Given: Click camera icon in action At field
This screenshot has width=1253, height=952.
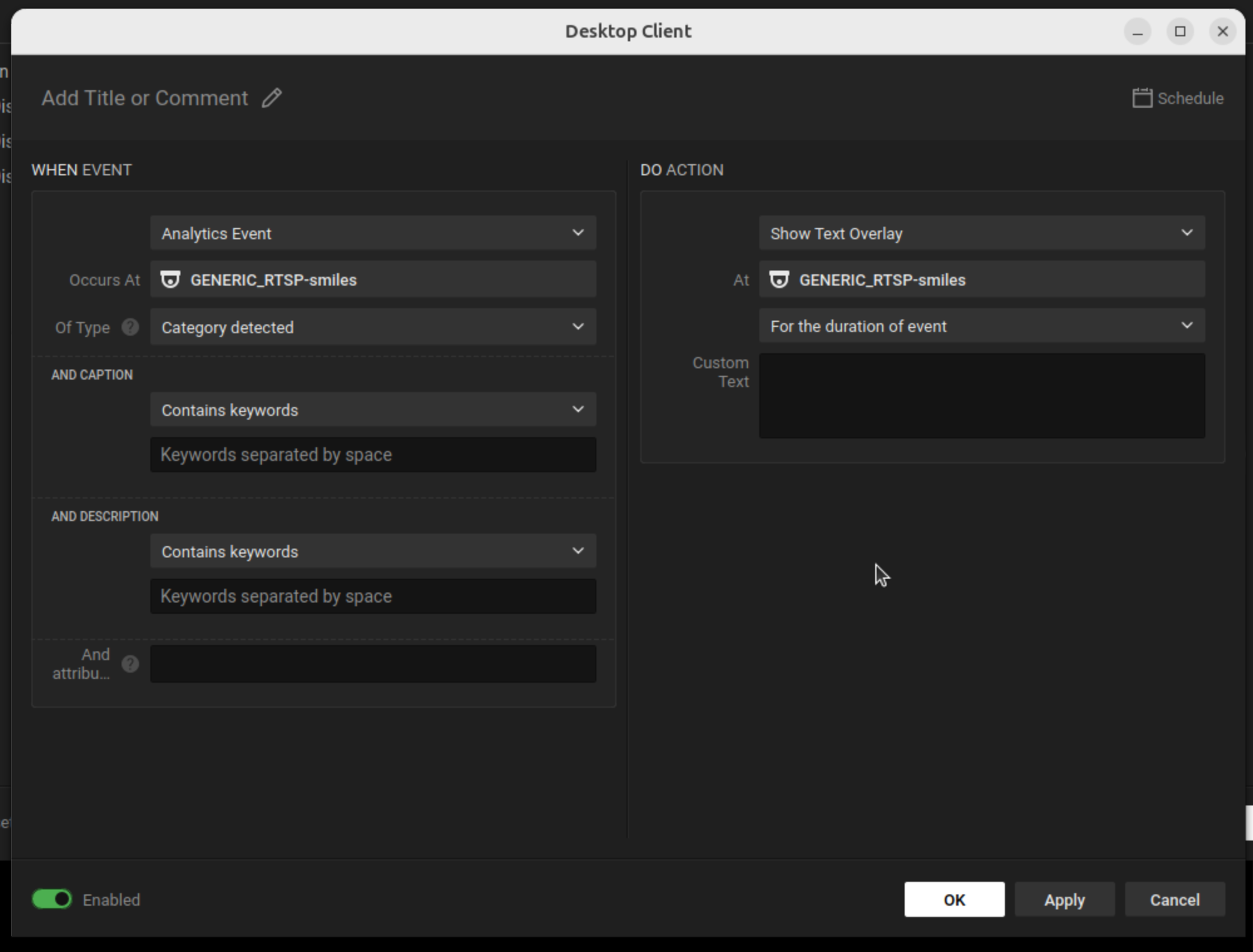Looking at the screenshot, I should coord(779,279).
